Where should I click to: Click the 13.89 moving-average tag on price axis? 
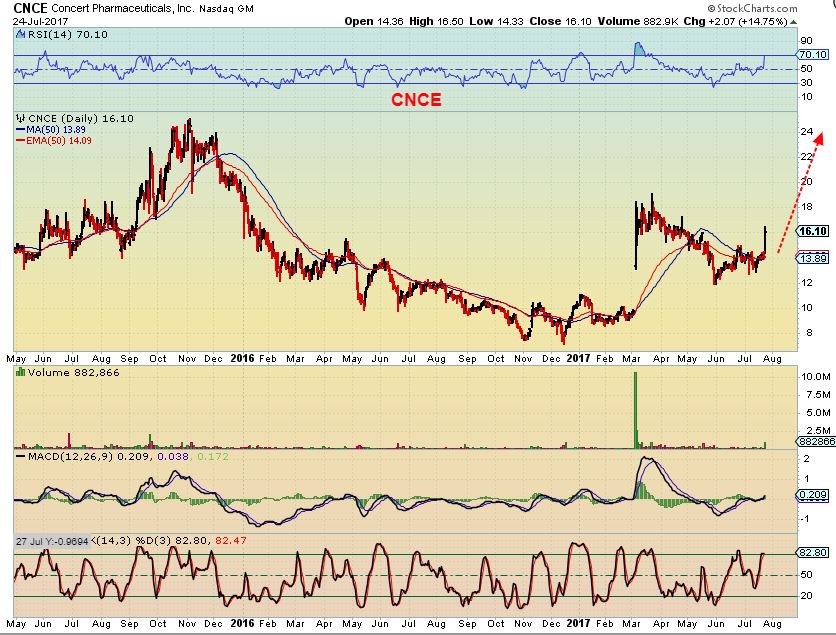pyautogui.click(x=813, y=258)
